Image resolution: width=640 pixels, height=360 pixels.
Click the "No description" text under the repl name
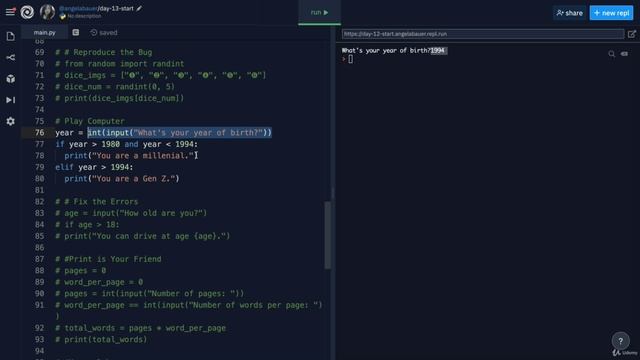(x=84, y=16)
